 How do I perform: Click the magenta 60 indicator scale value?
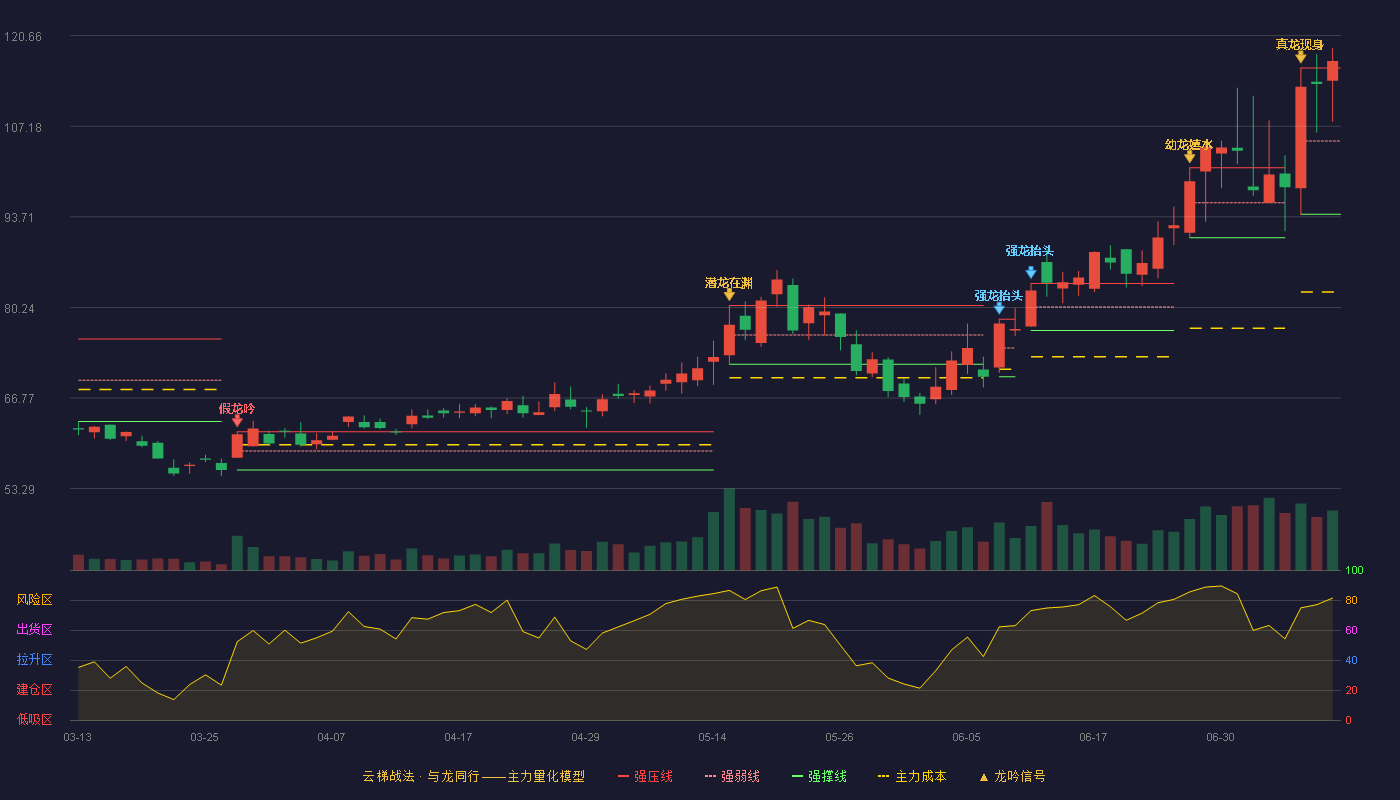pos(1350,630)
